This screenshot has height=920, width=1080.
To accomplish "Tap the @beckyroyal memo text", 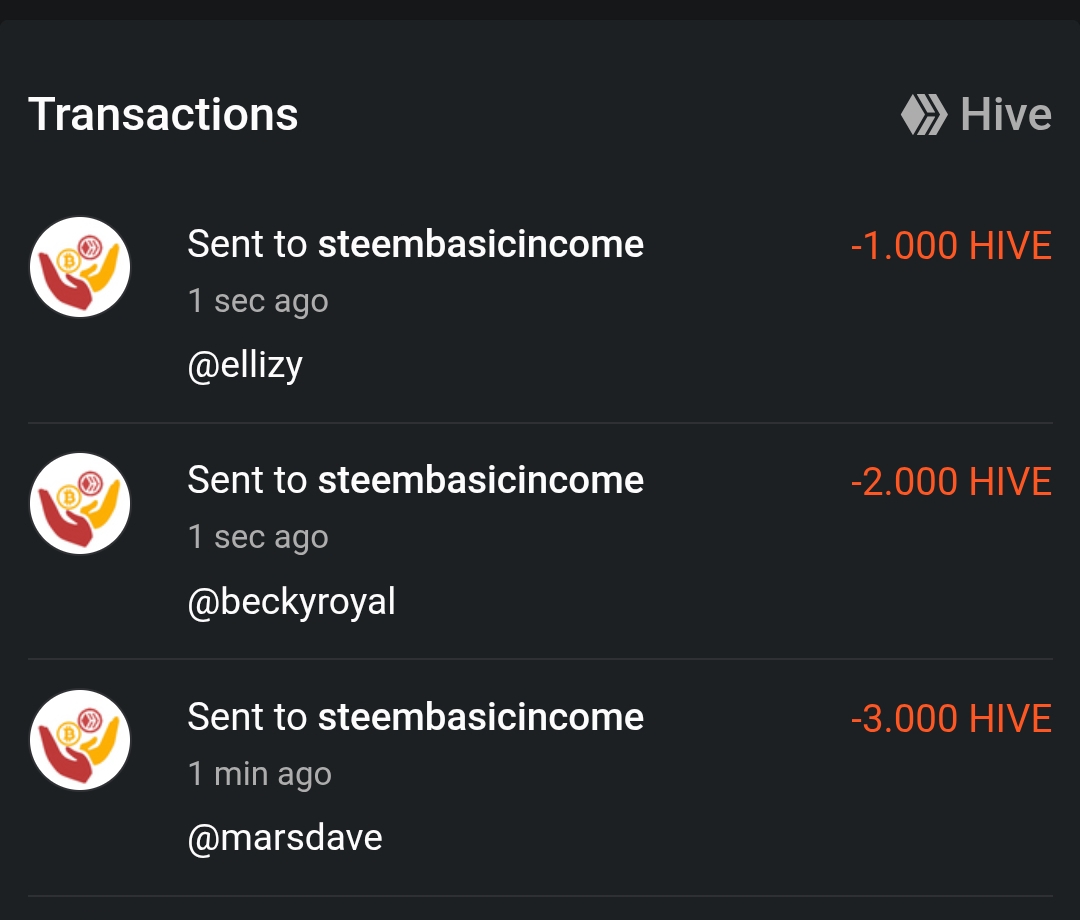I will point(291,602).
